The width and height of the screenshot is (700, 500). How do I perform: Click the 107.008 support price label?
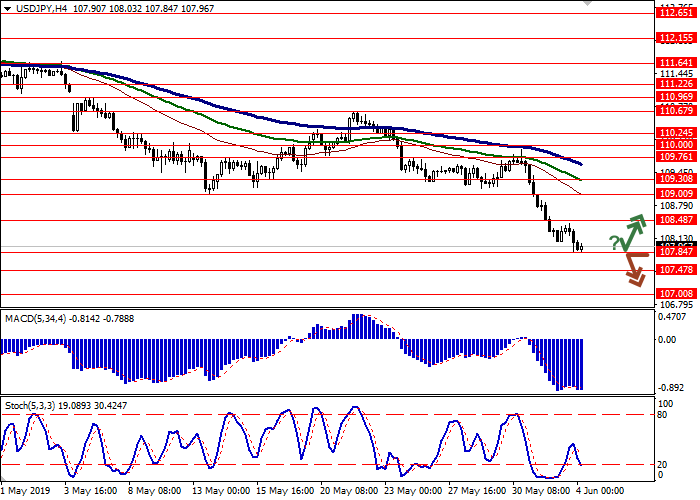click(675, 293)
